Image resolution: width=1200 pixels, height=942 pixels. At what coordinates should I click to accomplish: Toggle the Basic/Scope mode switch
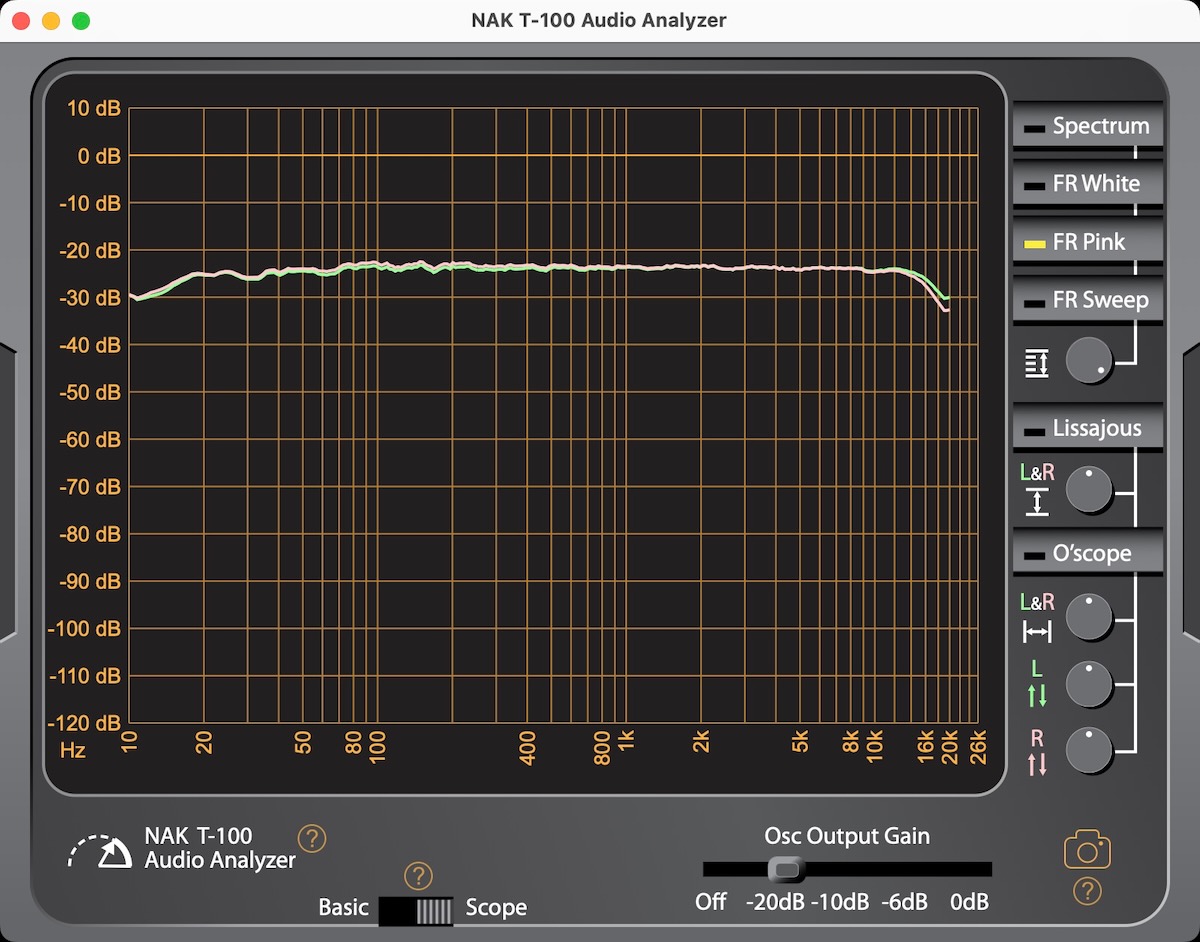coord(416,910)
